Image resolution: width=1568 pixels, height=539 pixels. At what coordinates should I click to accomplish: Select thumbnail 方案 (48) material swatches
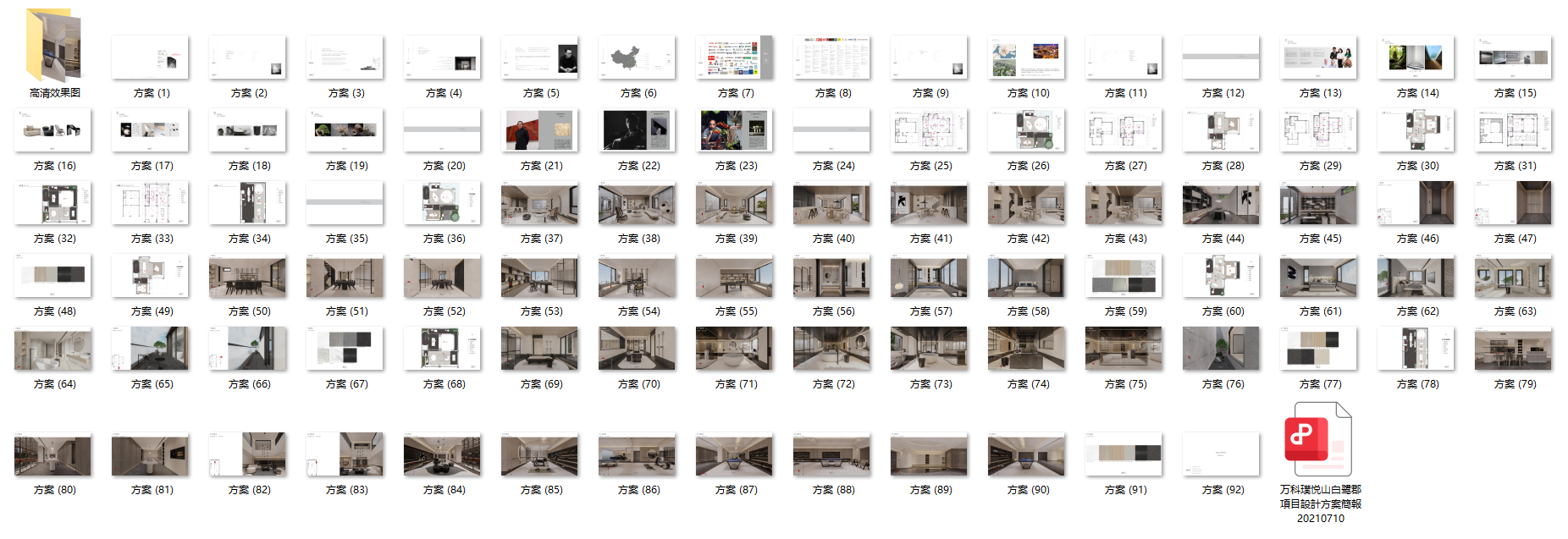[52, 276]
